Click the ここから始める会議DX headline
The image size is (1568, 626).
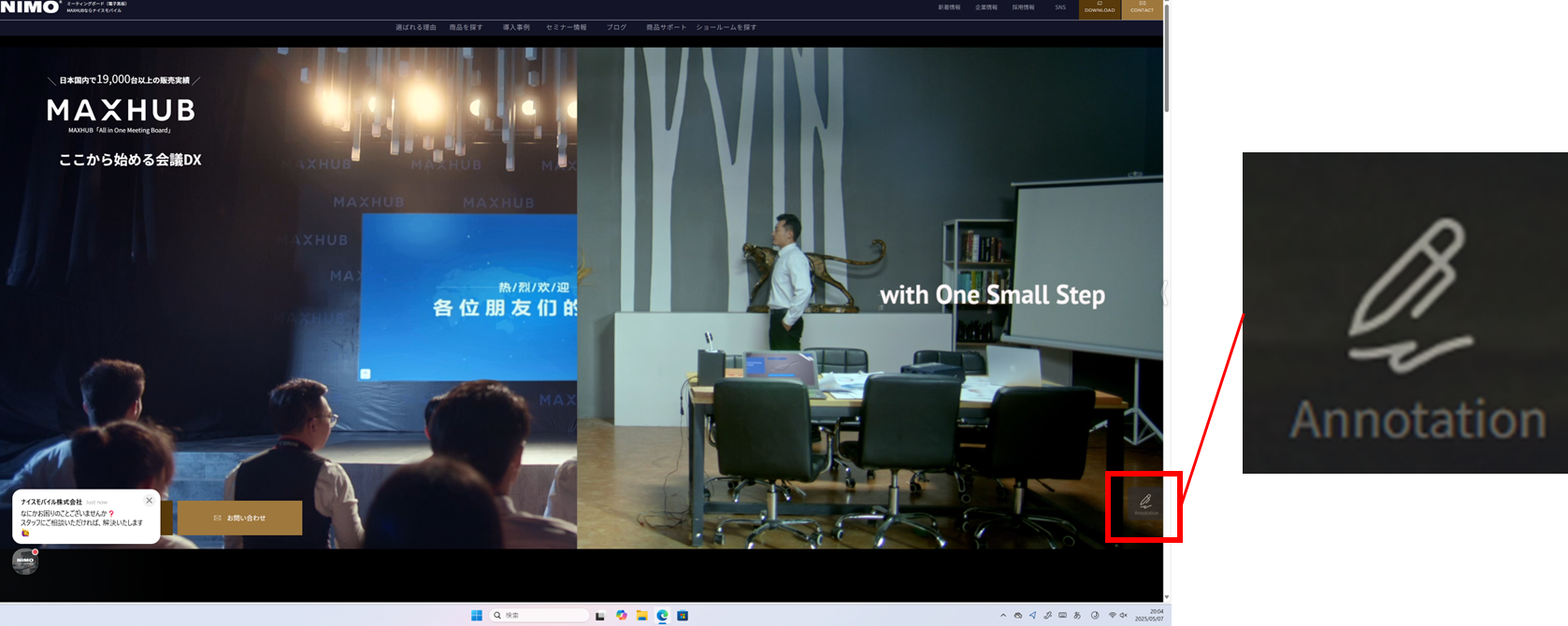[x=130, y=160]
